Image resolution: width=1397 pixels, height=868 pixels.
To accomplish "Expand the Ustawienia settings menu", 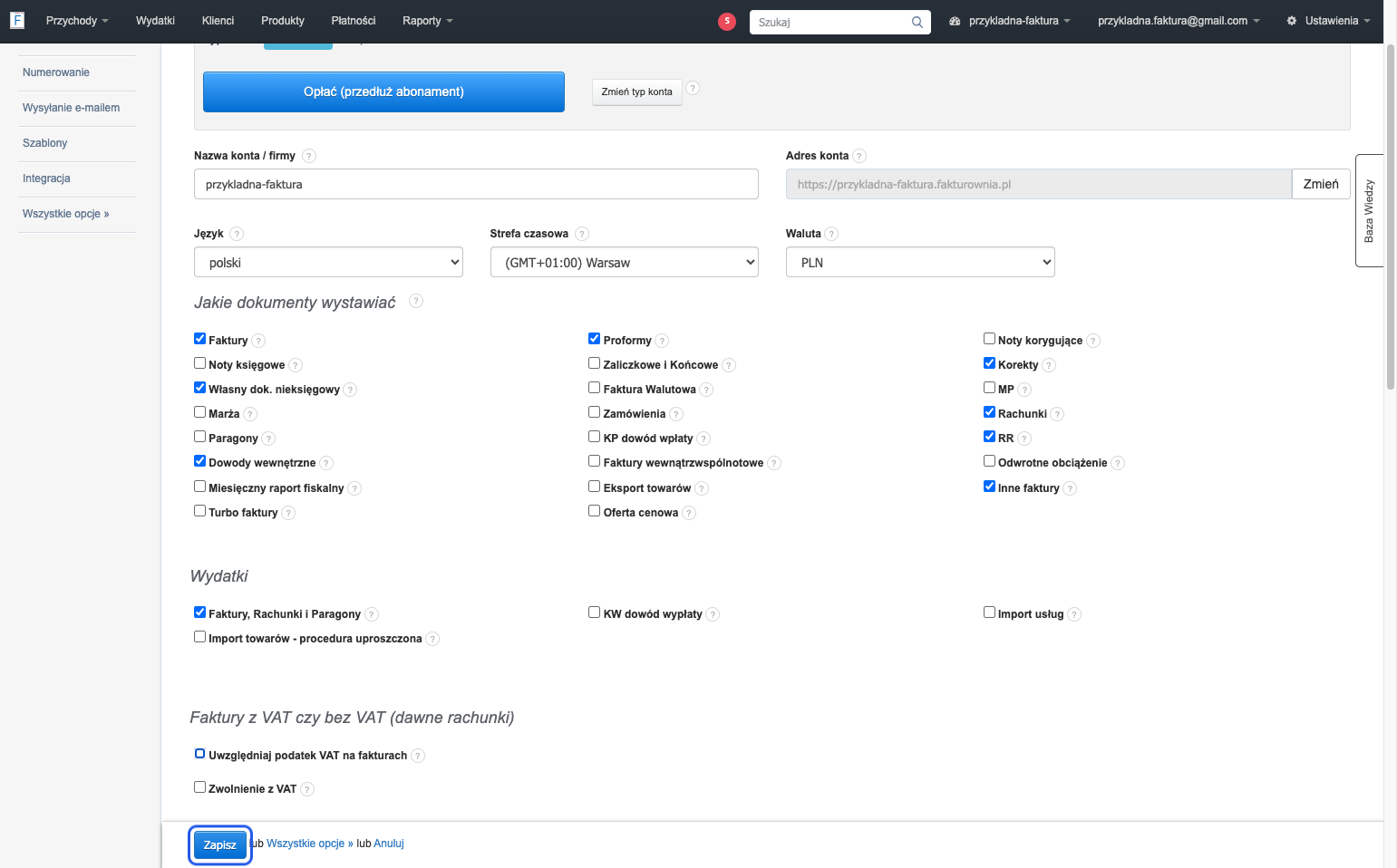I will click(x=1328, y=21).
